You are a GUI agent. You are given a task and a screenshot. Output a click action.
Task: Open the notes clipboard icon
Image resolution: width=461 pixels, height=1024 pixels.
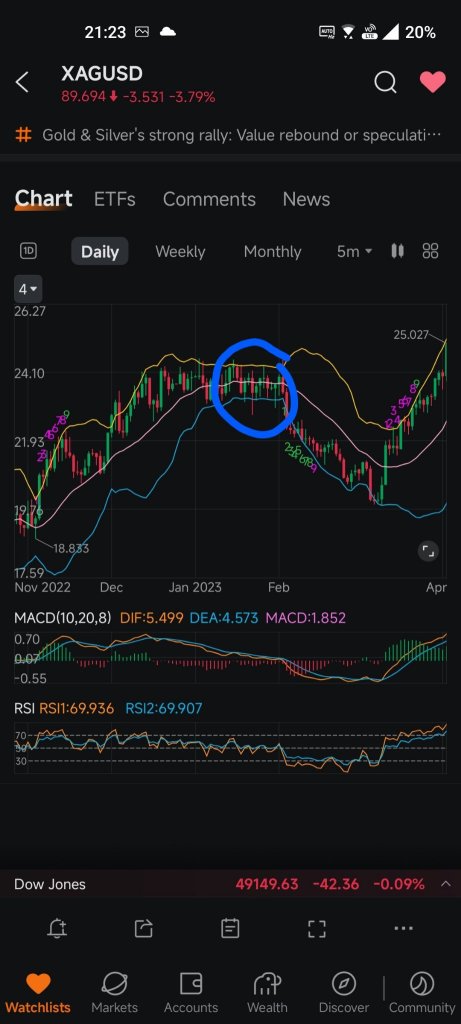[x=230, y=928]
